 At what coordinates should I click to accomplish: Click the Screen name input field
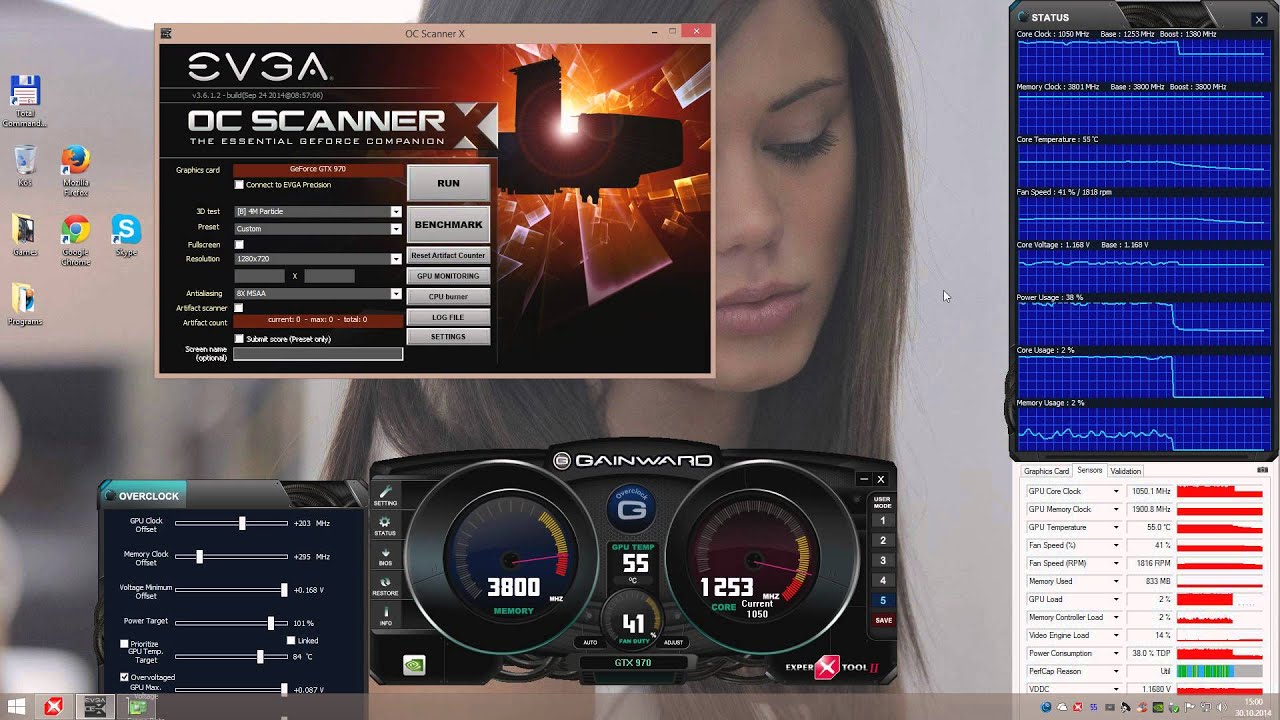coord(318,354)
